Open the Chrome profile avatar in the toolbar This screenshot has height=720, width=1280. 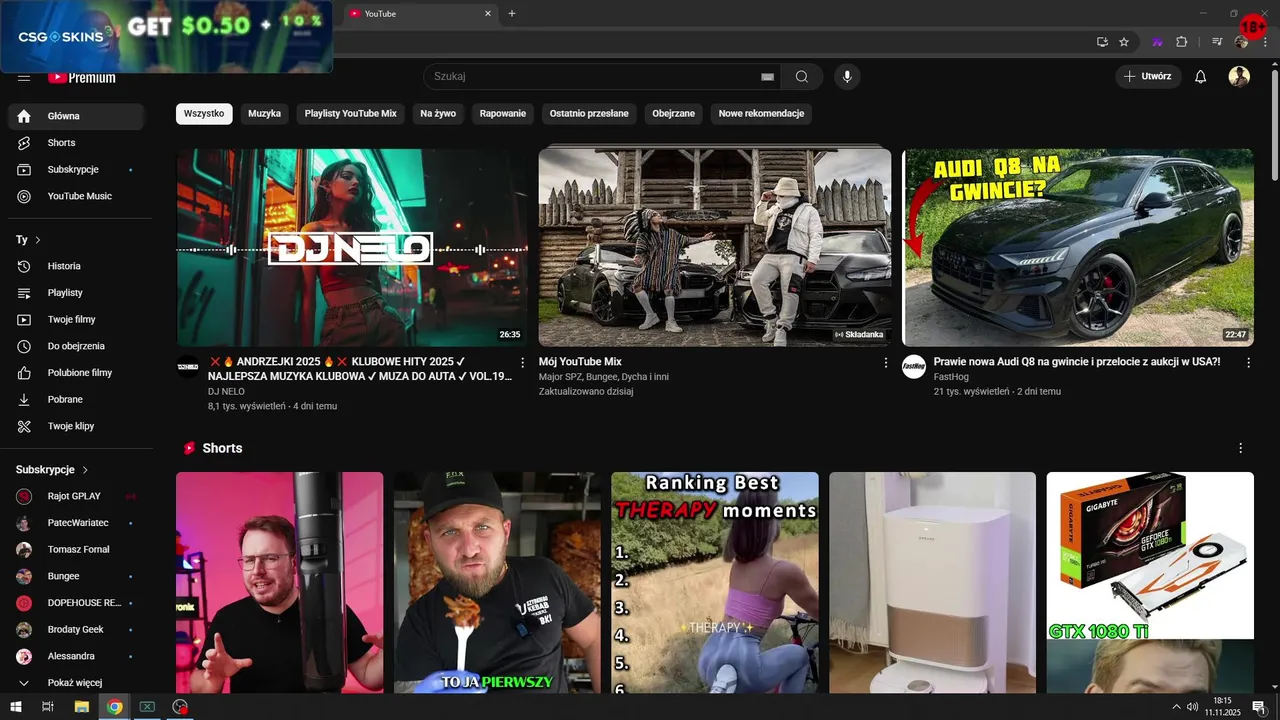[x=1241, y=42]
